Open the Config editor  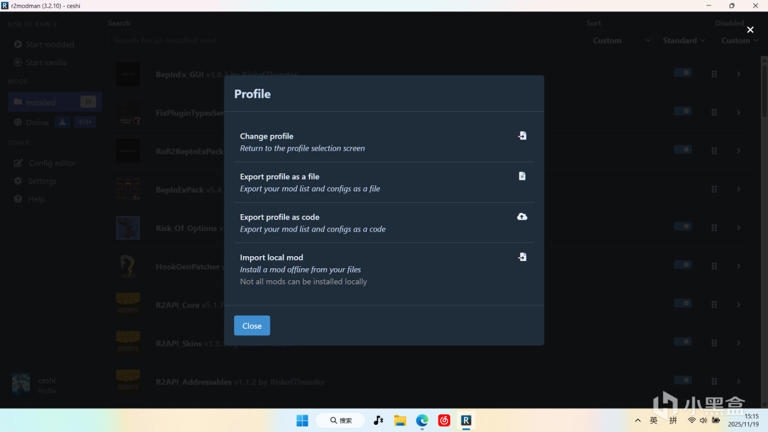click(x=45, y=163)
